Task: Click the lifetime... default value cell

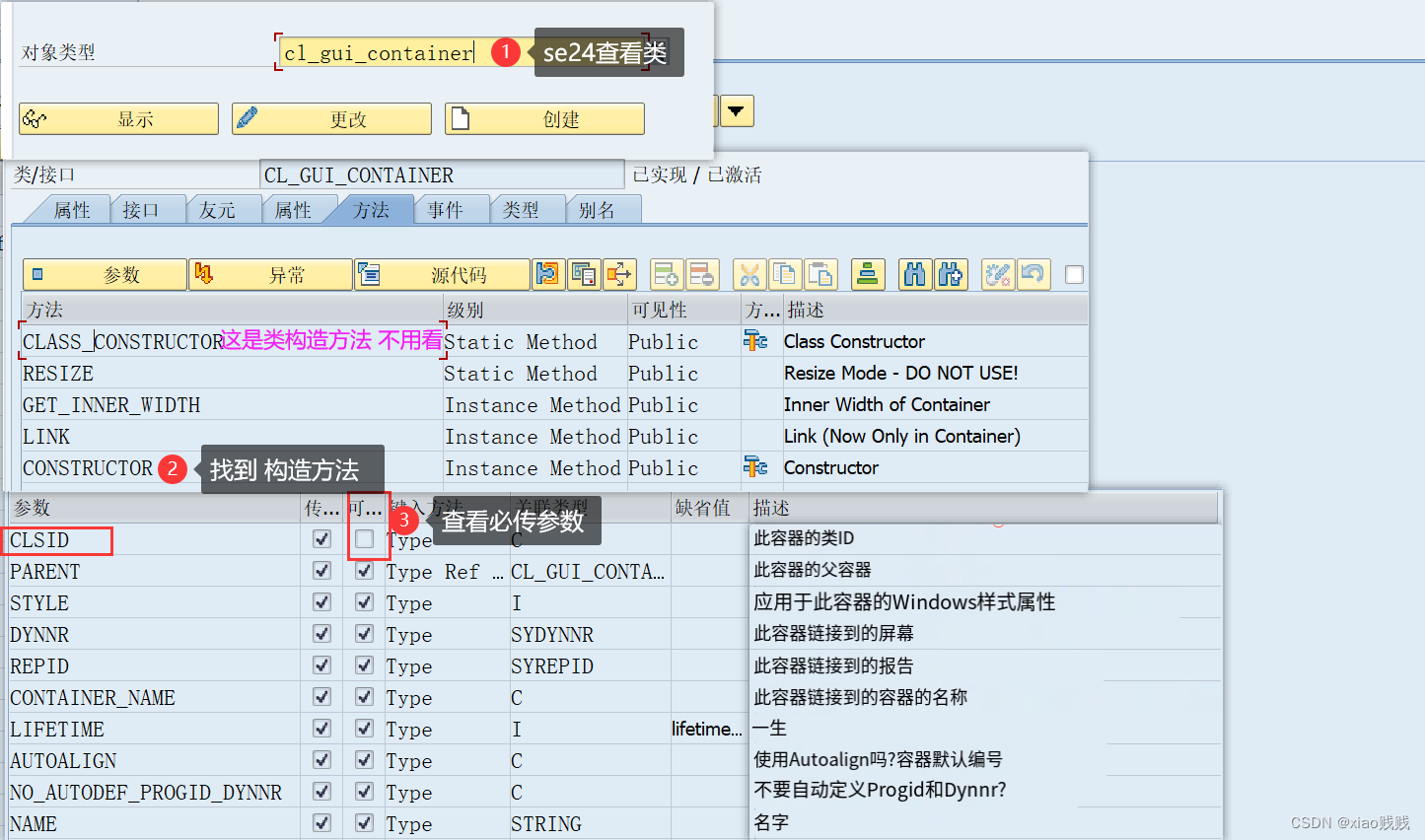Action: coord(708,729)
